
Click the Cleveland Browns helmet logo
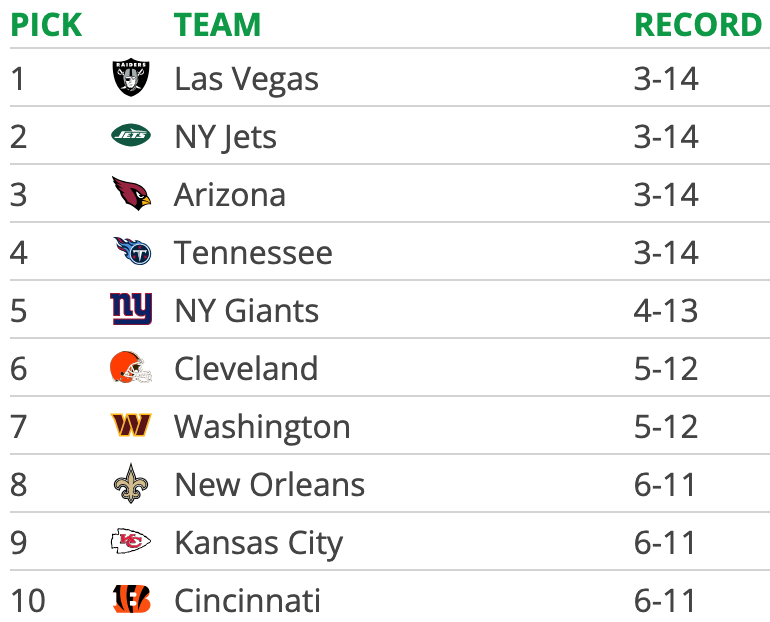(131, 368)
